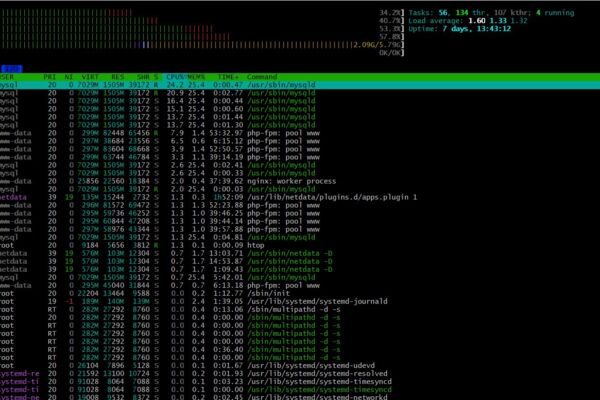Select multipathd row with time 0:36.40
The image size is (600, 400).
coord(300,350)
